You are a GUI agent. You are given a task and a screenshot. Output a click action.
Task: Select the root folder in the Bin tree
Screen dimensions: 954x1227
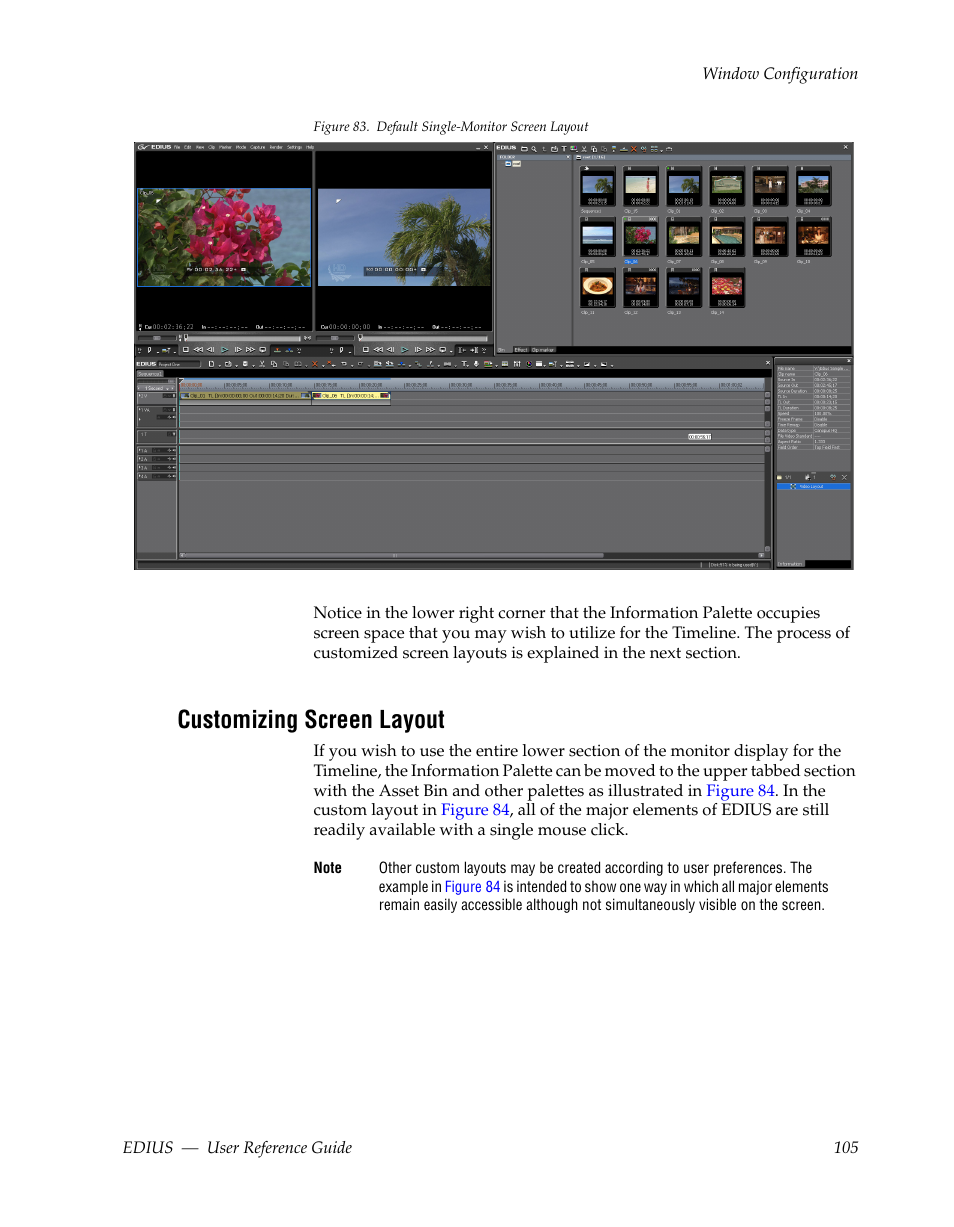[514, 164]
